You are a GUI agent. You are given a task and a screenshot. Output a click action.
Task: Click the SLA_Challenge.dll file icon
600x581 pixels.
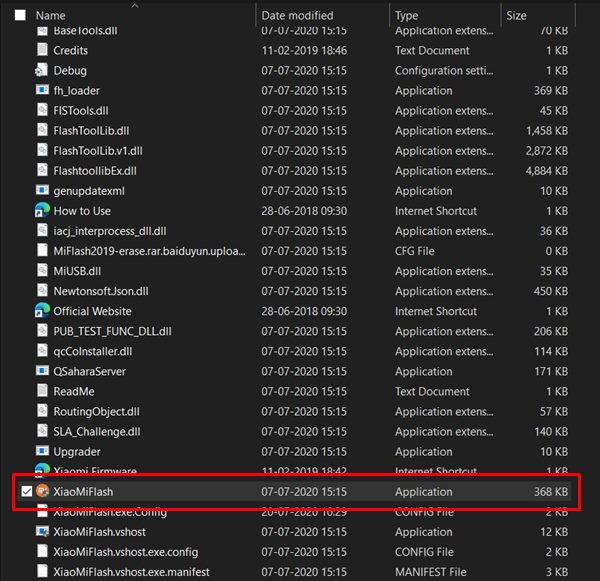pos(42,431)
